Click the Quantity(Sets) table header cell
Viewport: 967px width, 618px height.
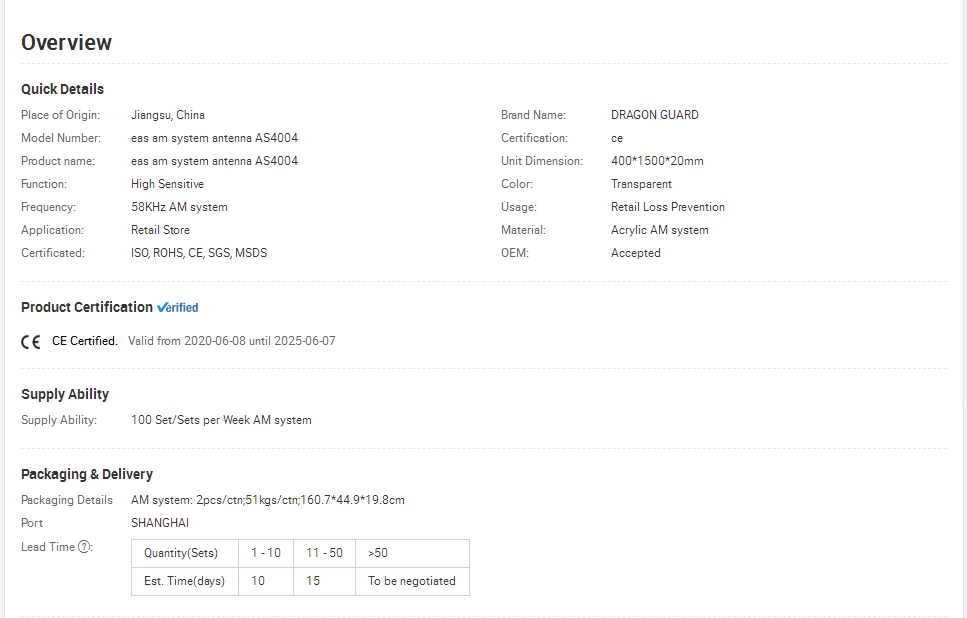pyautogui.click(x=185, y=553)
